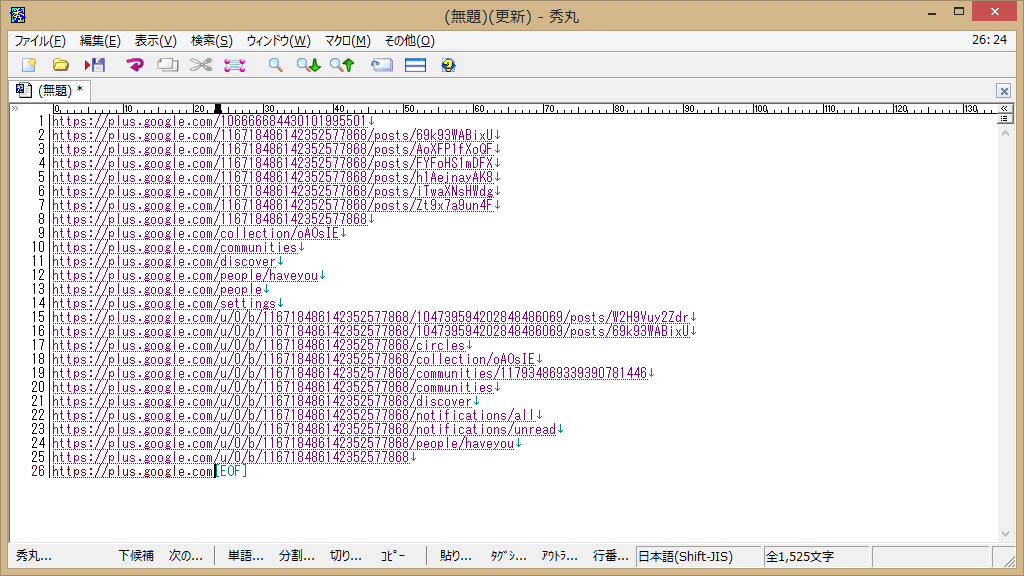Open the 検索(S) menu
This screenshot has width=1024, height=576.
(211, 41)
